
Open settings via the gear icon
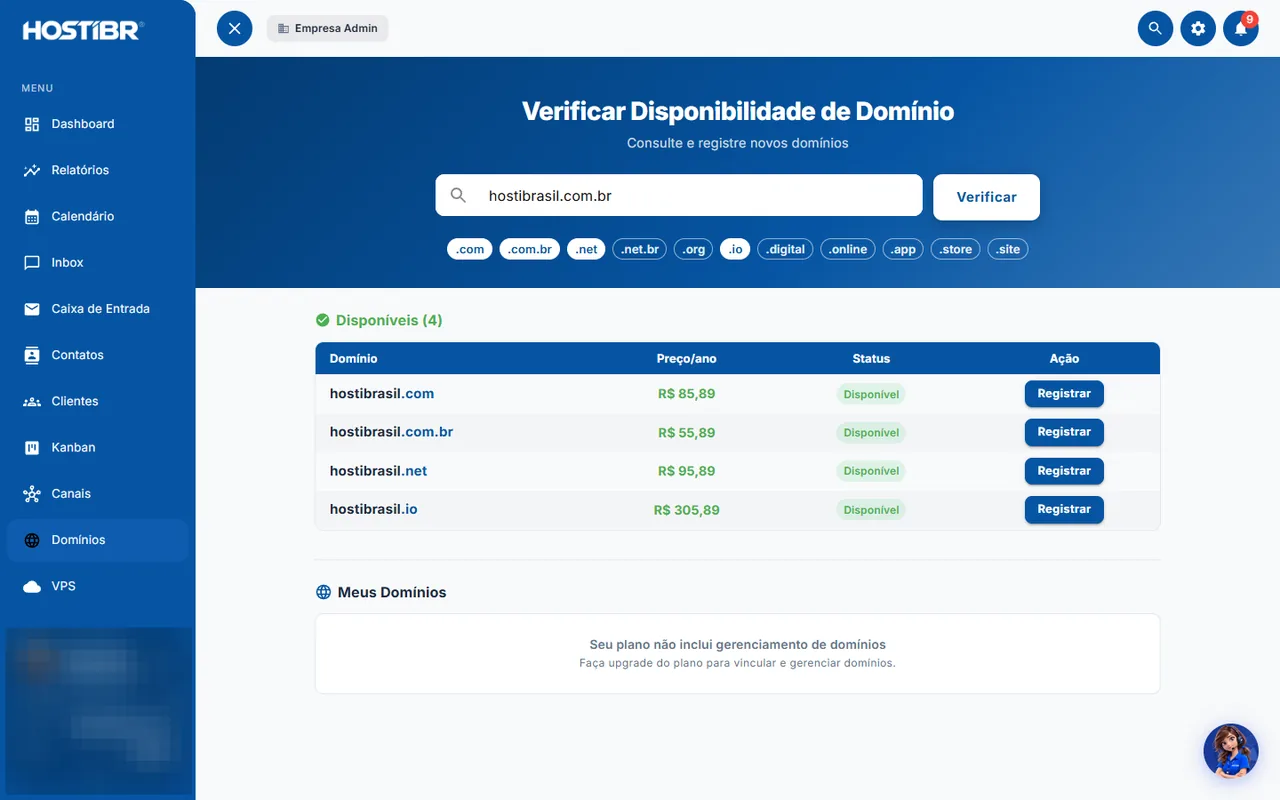click(x=1198, y=28)
